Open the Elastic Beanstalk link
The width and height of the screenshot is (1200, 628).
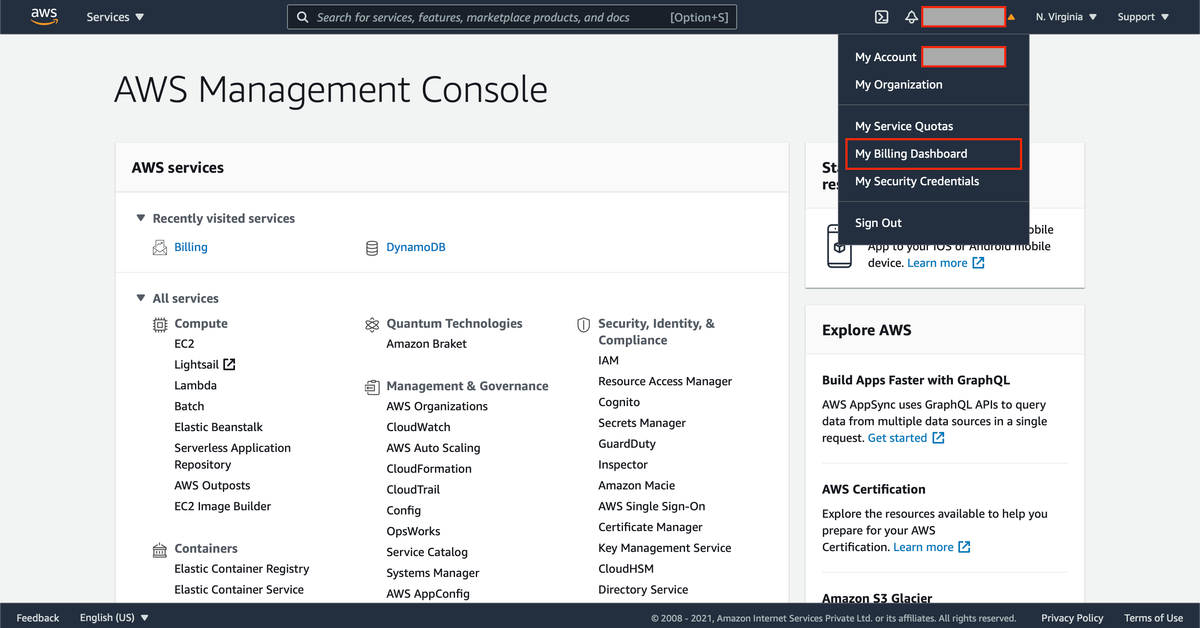[219, 427]
